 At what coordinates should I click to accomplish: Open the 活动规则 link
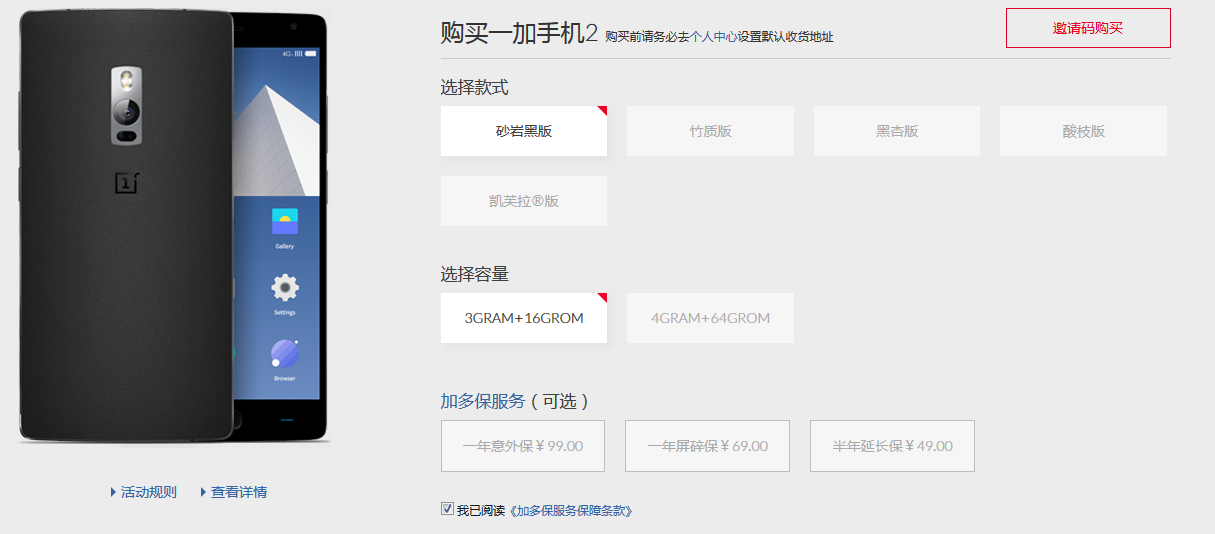pos(148,492)
